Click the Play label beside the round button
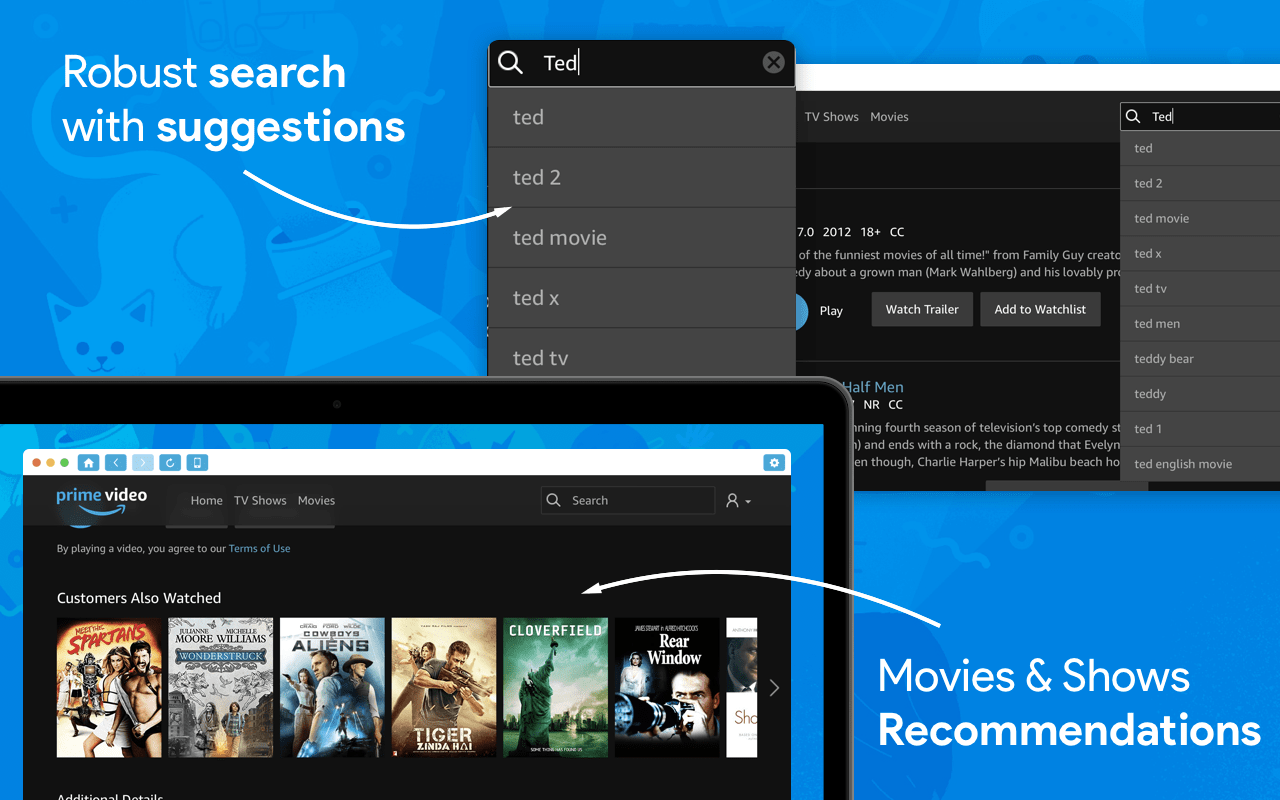This screenshot has height=800, width=1280. tap(831, 311)
